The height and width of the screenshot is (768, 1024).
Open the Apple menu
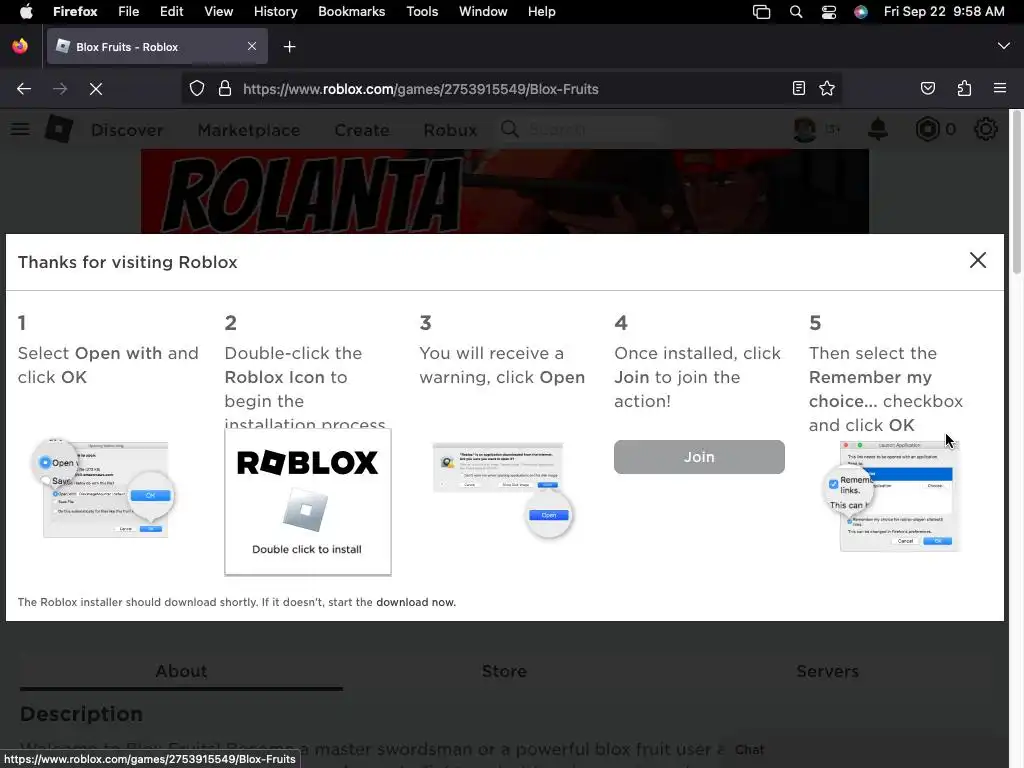tap(26, 12)
